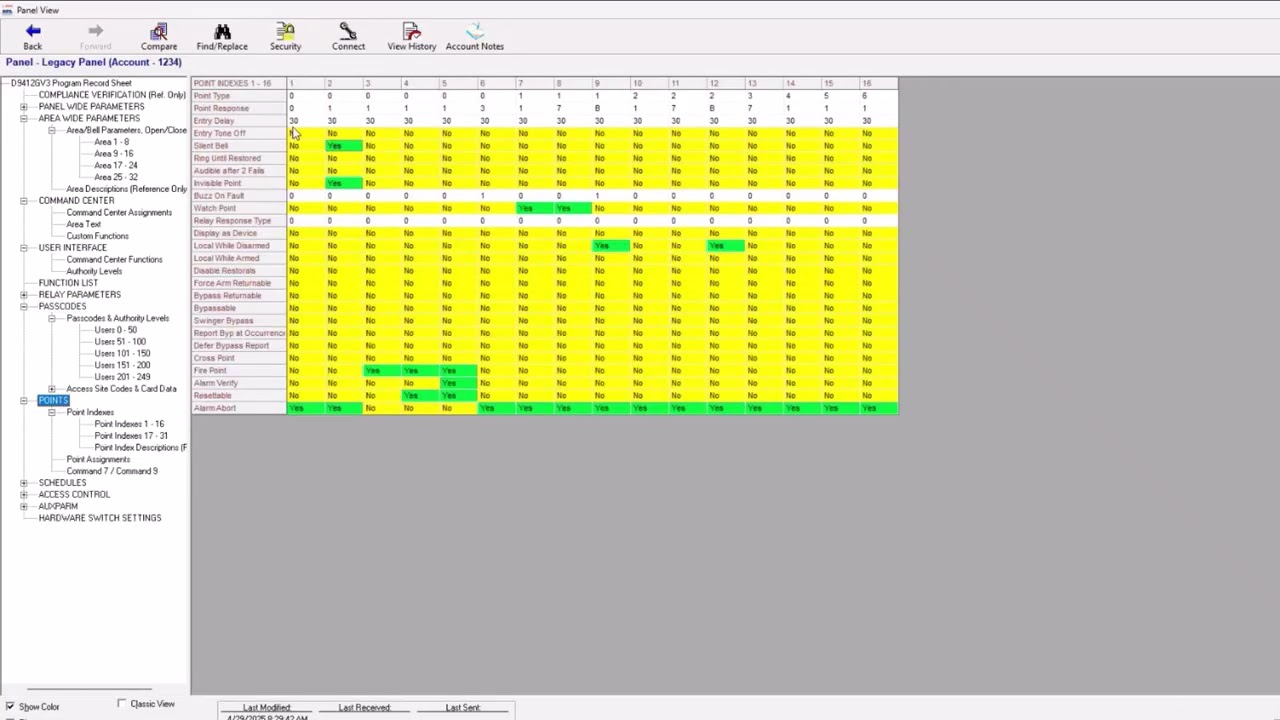
Task: Click the Panel View title bar icon
Action: [7, 10]
